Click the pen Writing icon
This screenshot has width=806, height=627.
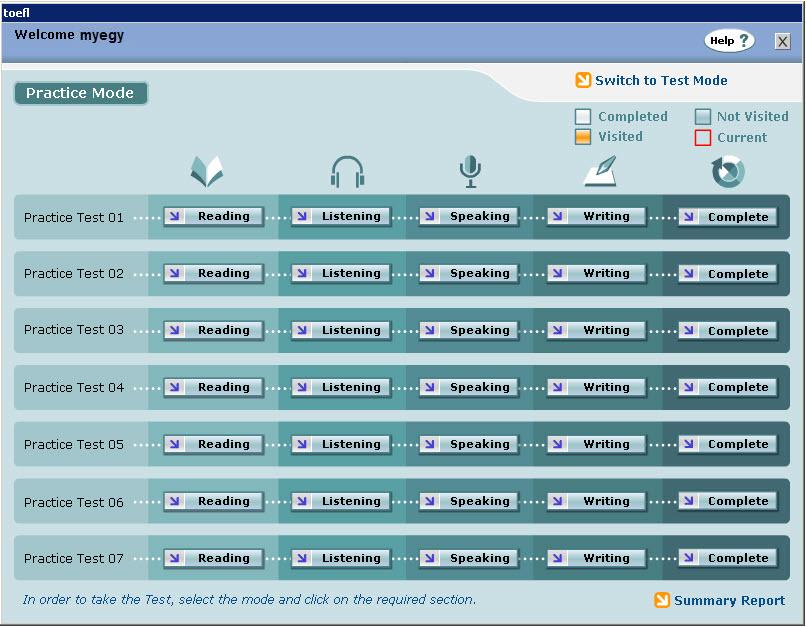click(x=600, y=172)
